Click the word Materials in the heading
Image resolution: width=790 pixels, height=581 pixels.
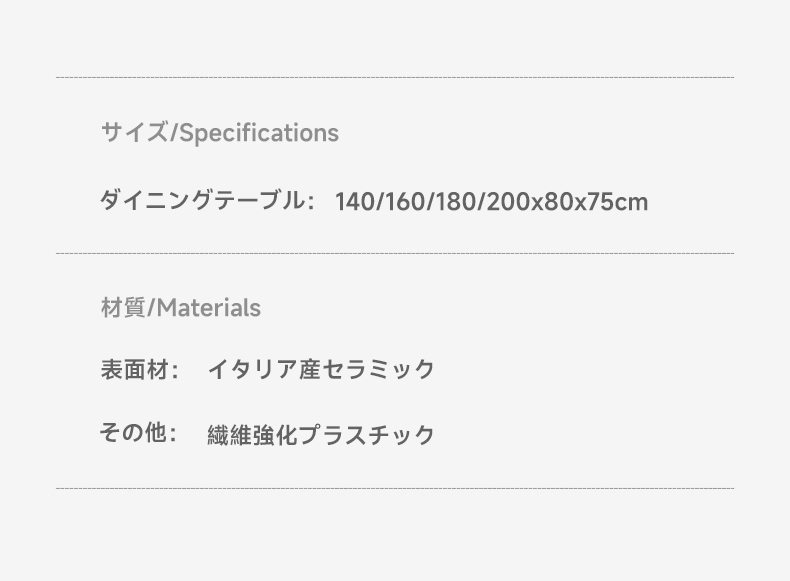point(209,308)
